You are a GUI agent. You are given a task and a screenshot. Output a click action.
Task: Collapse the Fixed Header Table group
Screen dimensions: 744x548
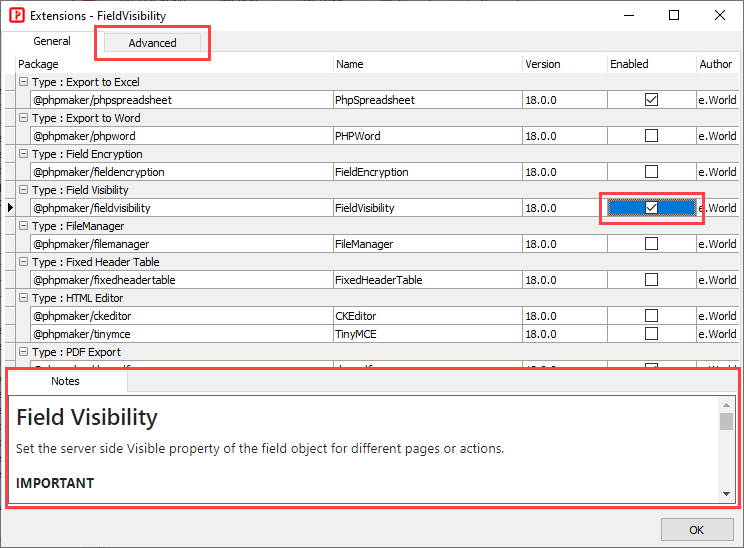point(23,262)
